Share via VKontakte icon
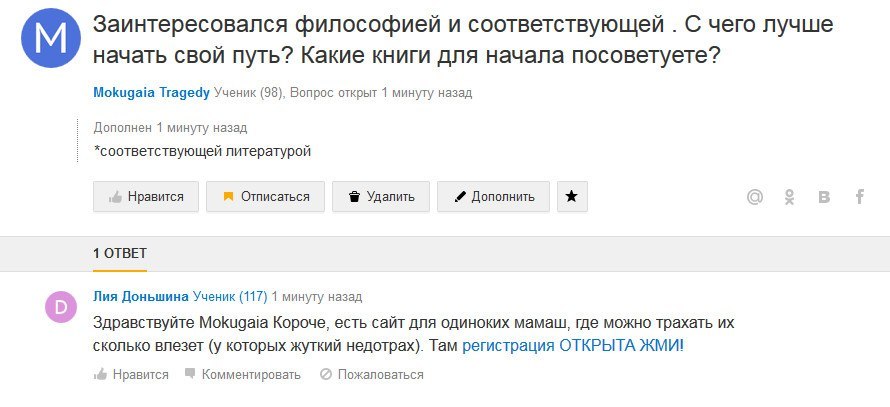The image size is (890, 407). click(x=825, y=197)
